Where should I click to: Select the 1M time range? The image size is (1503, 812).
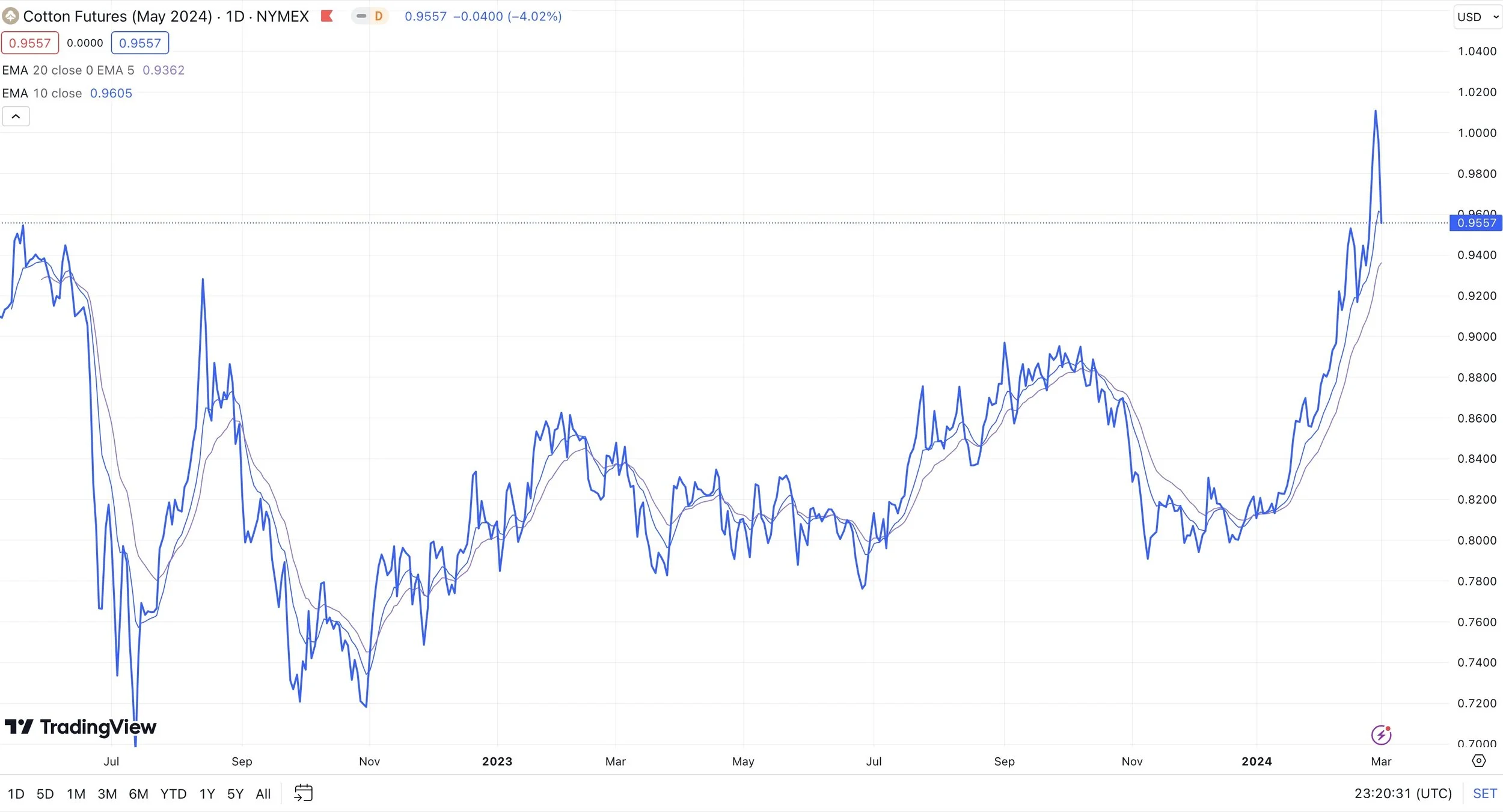pos(76,794)
